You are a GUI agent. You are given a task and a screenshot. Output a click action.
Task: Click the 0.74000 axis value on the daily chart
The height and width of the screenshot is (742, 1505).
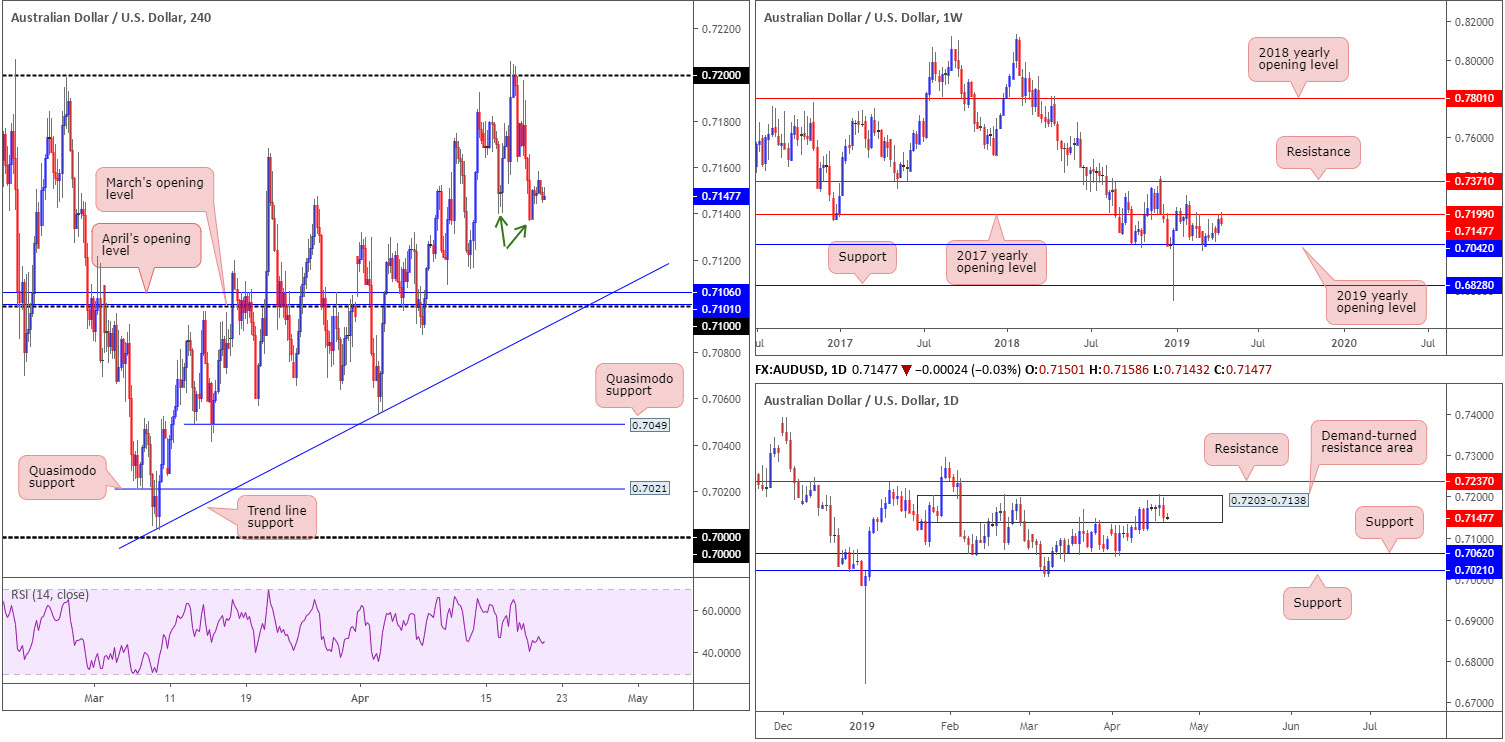click(1475, 415)
